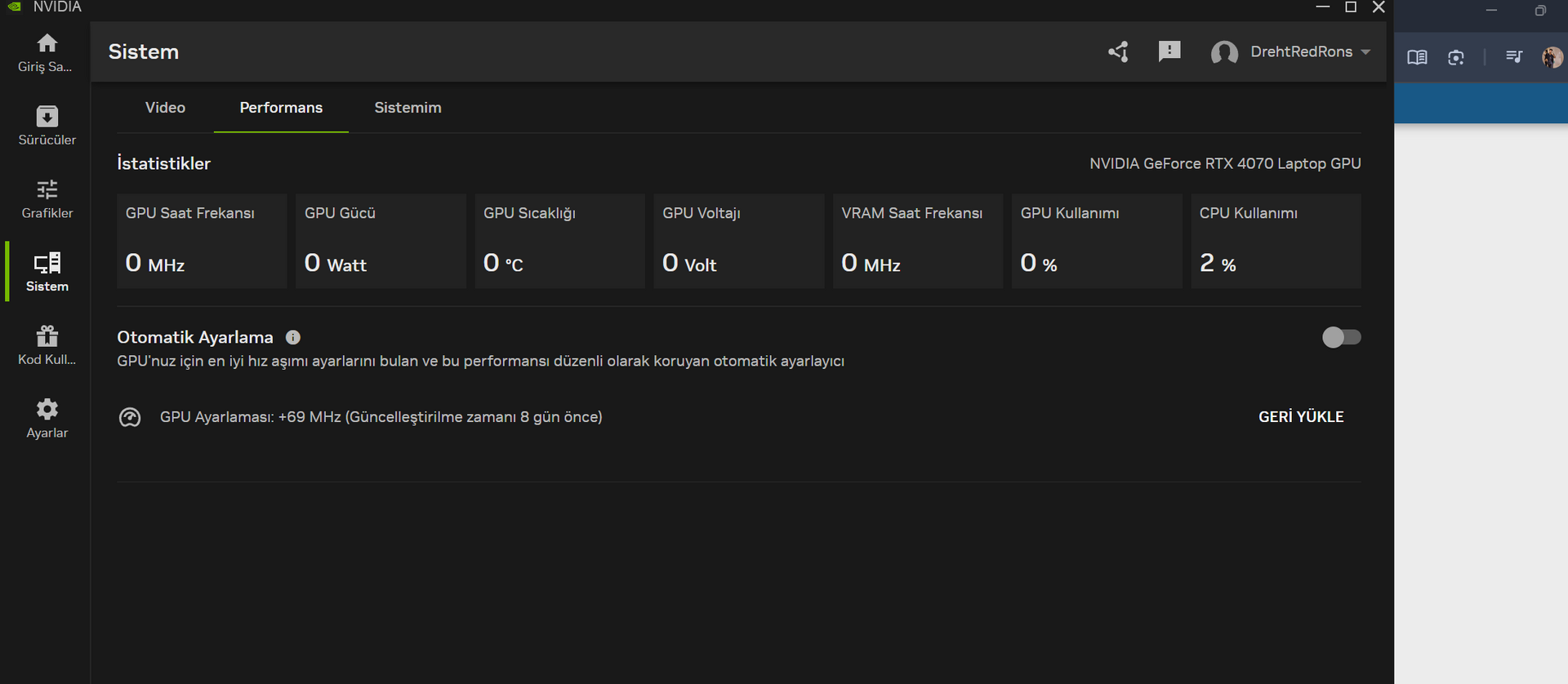Image resolution: width=1568 pixels, height=684 pixels.
Task: Open the Grafikler sliders section
Action: [47, 199]
